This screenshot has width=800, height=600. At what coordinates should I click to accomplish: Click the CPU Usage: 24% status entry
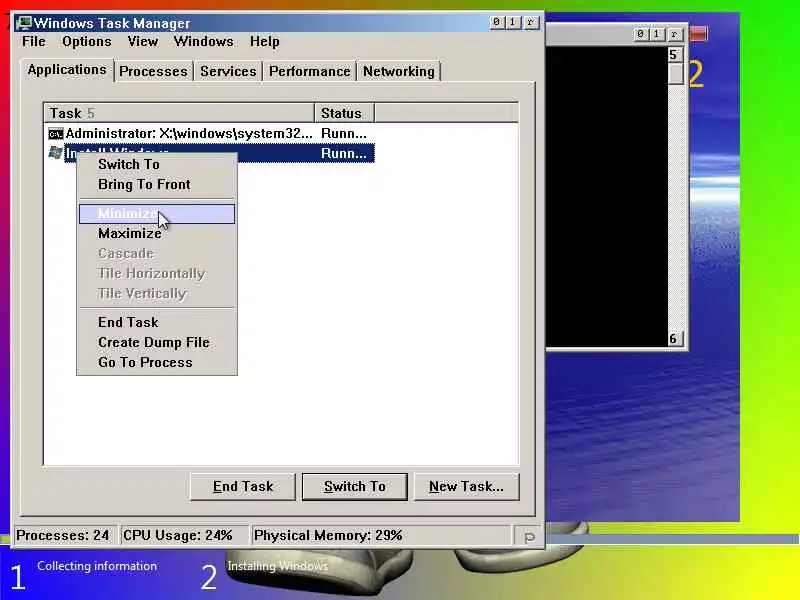(184, 536)
